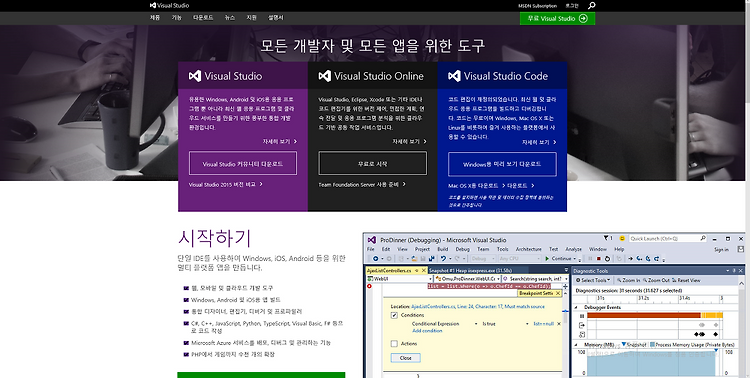750x378 pixels.
Task: Open the 뉴스 item in site navigation
Action: coord(230,18)
